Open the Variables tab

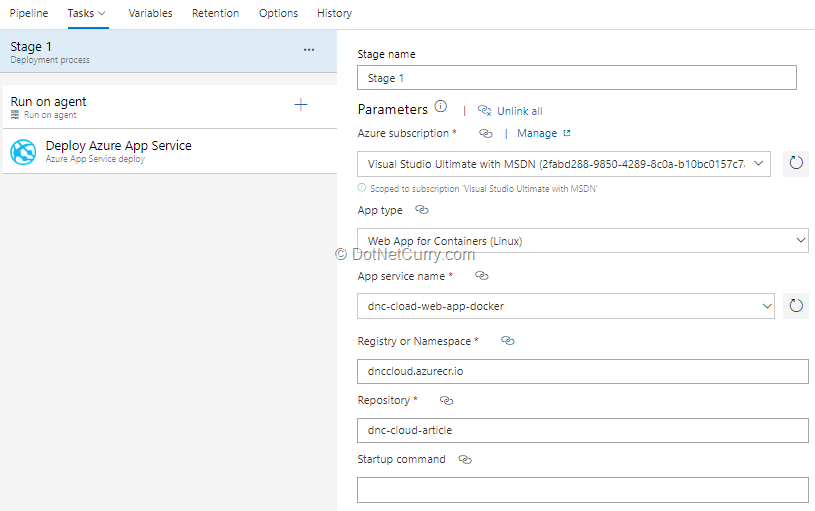[x=150, y=13]
